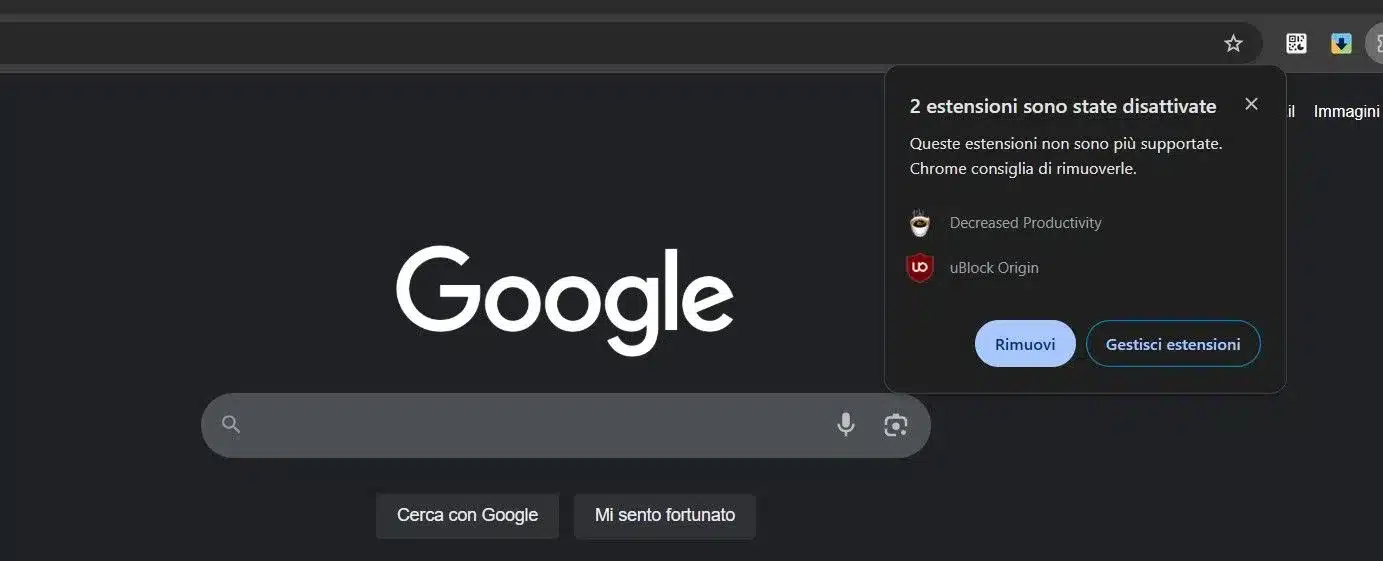Click Mi sento fortunato button

tap(665, 516)
